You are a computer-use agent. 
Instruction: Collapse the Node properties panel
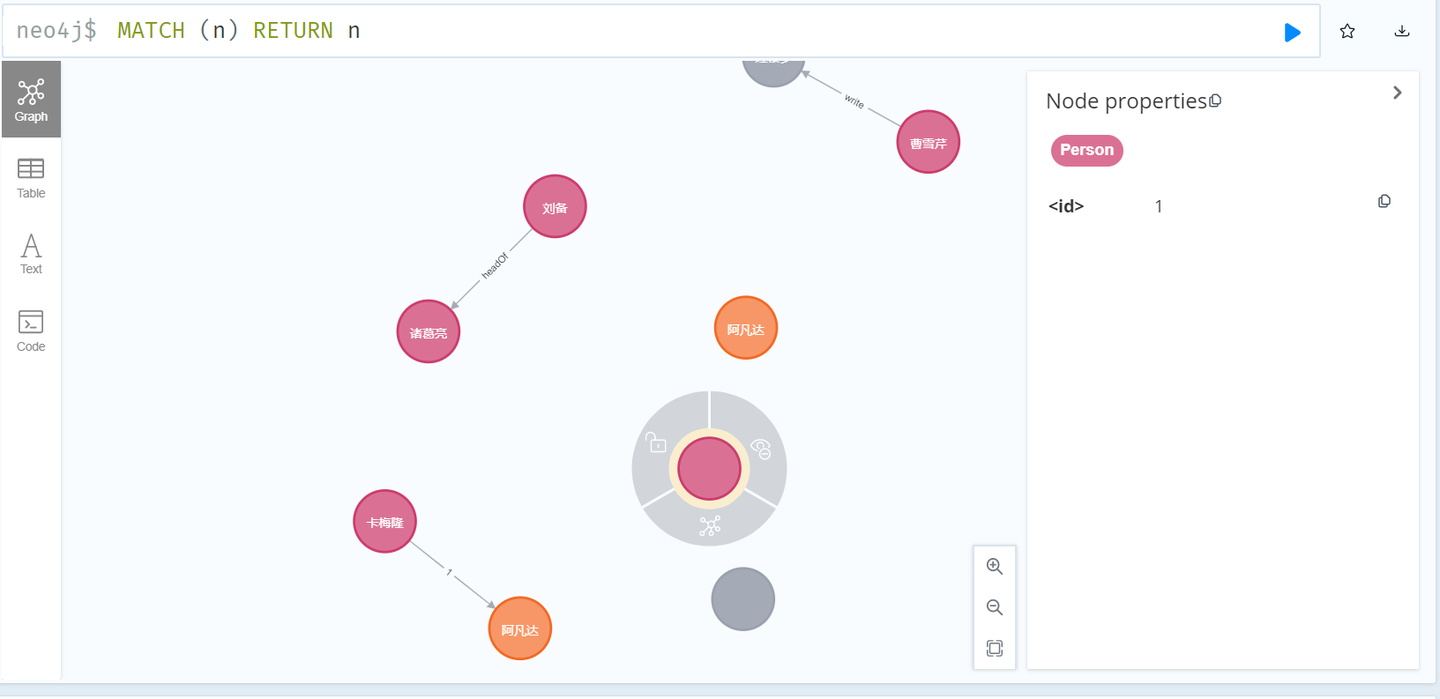tap(1397, 93)
